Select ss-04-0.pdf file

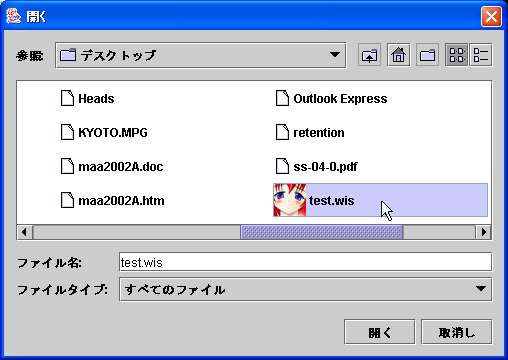click(x=316, y=166)
